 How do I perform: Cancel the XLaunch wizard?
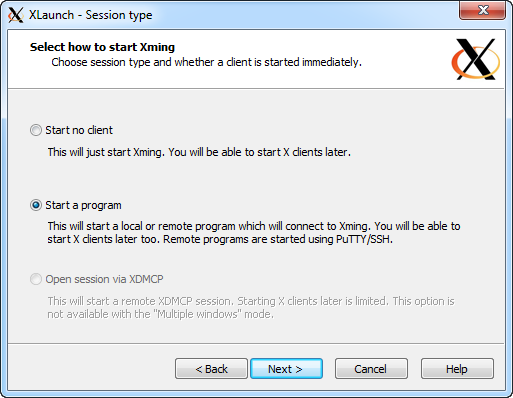click(x=371, y=369)
